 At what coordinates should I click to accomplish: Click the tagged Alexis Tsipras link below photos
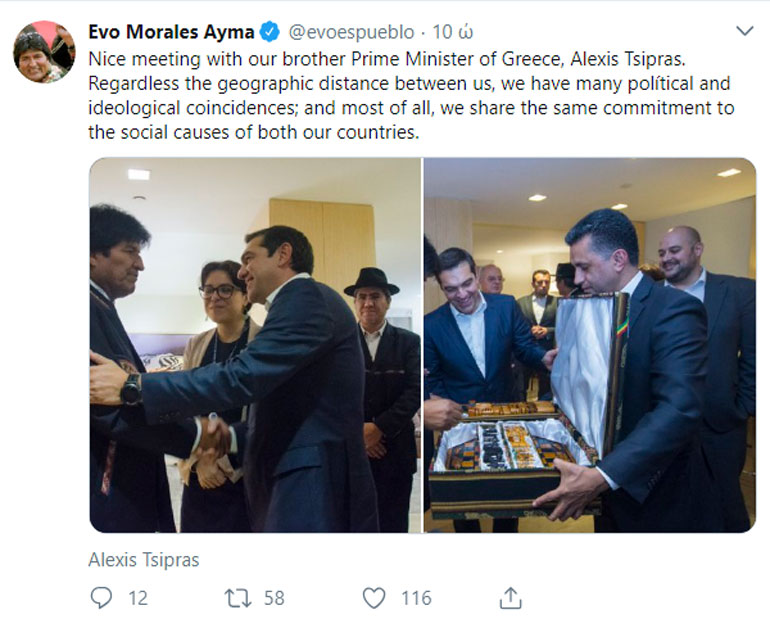click(x=144, y=560)
